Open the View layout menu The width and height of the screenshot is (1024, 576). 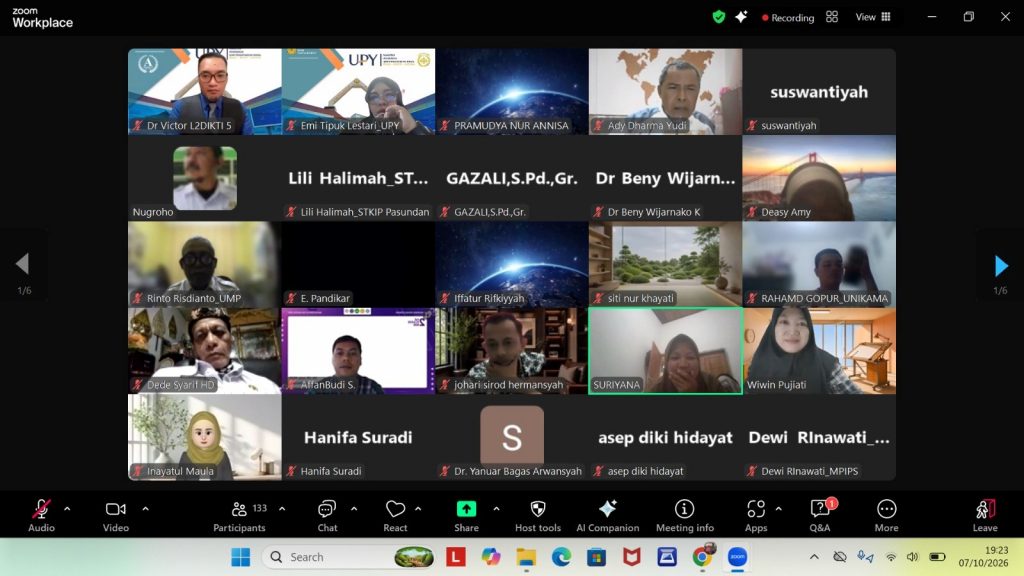click(872, 17)
